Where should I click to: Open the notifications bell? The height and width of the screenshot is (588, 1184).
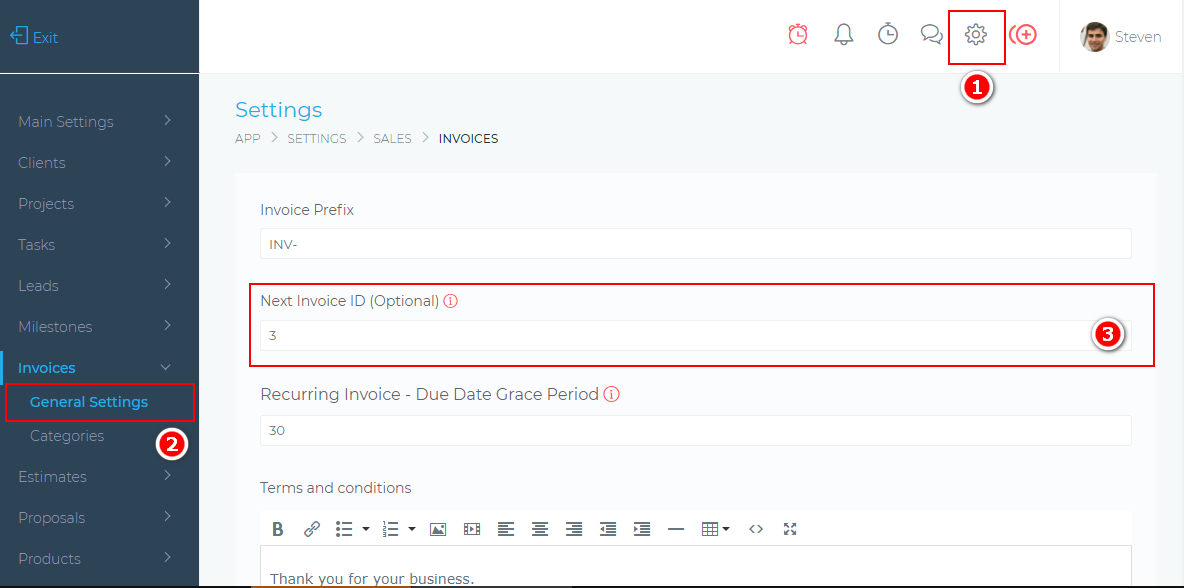tap(844, 35)
